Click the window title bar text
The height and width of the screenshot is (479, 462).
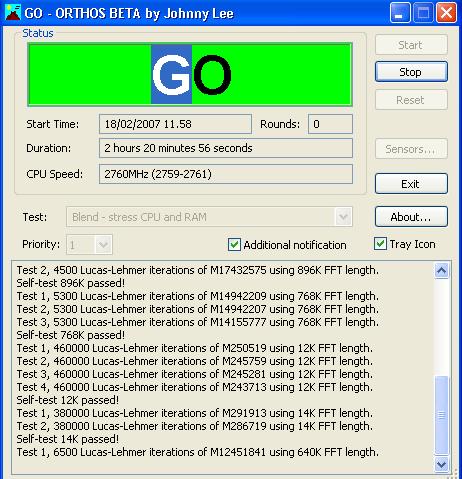pos(129,13)
